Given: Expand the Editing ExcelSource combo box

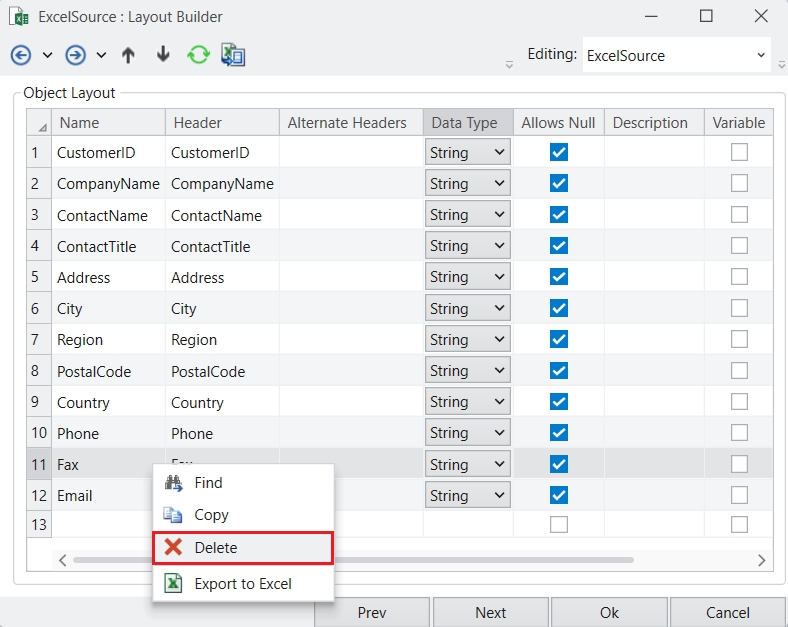Looking at the screenshot, I should [761, 56].
